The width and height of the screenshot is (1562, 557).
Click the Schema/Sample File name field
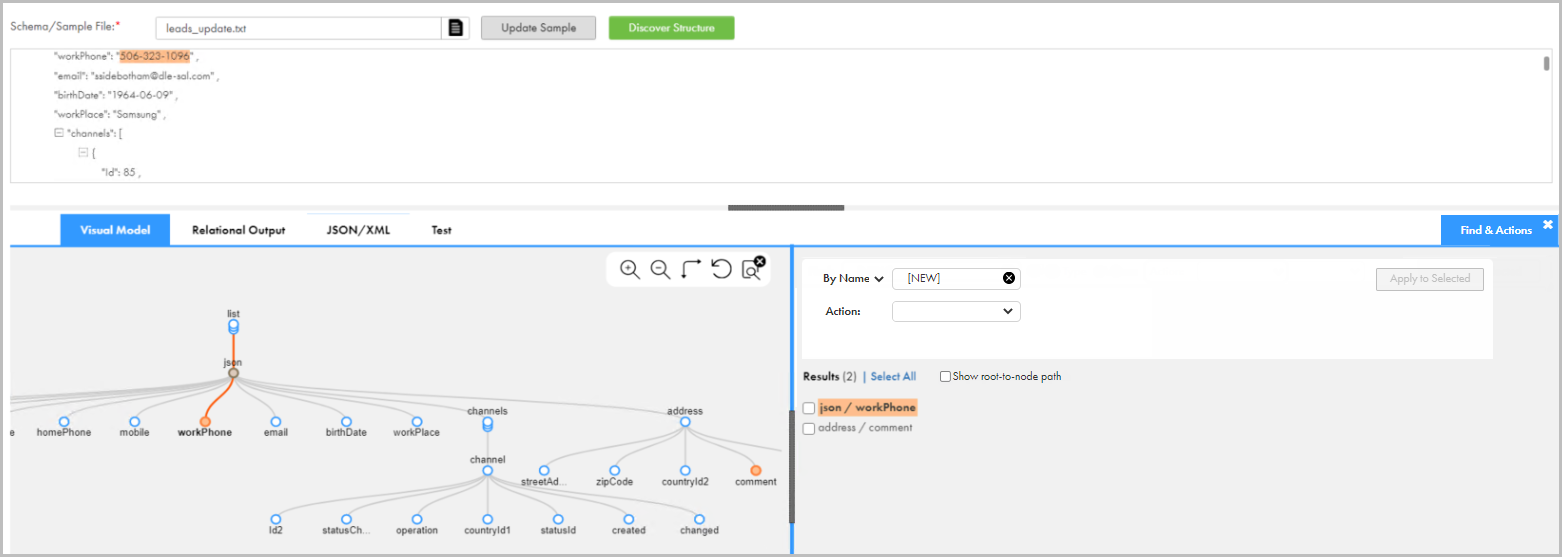click(299, 28)
